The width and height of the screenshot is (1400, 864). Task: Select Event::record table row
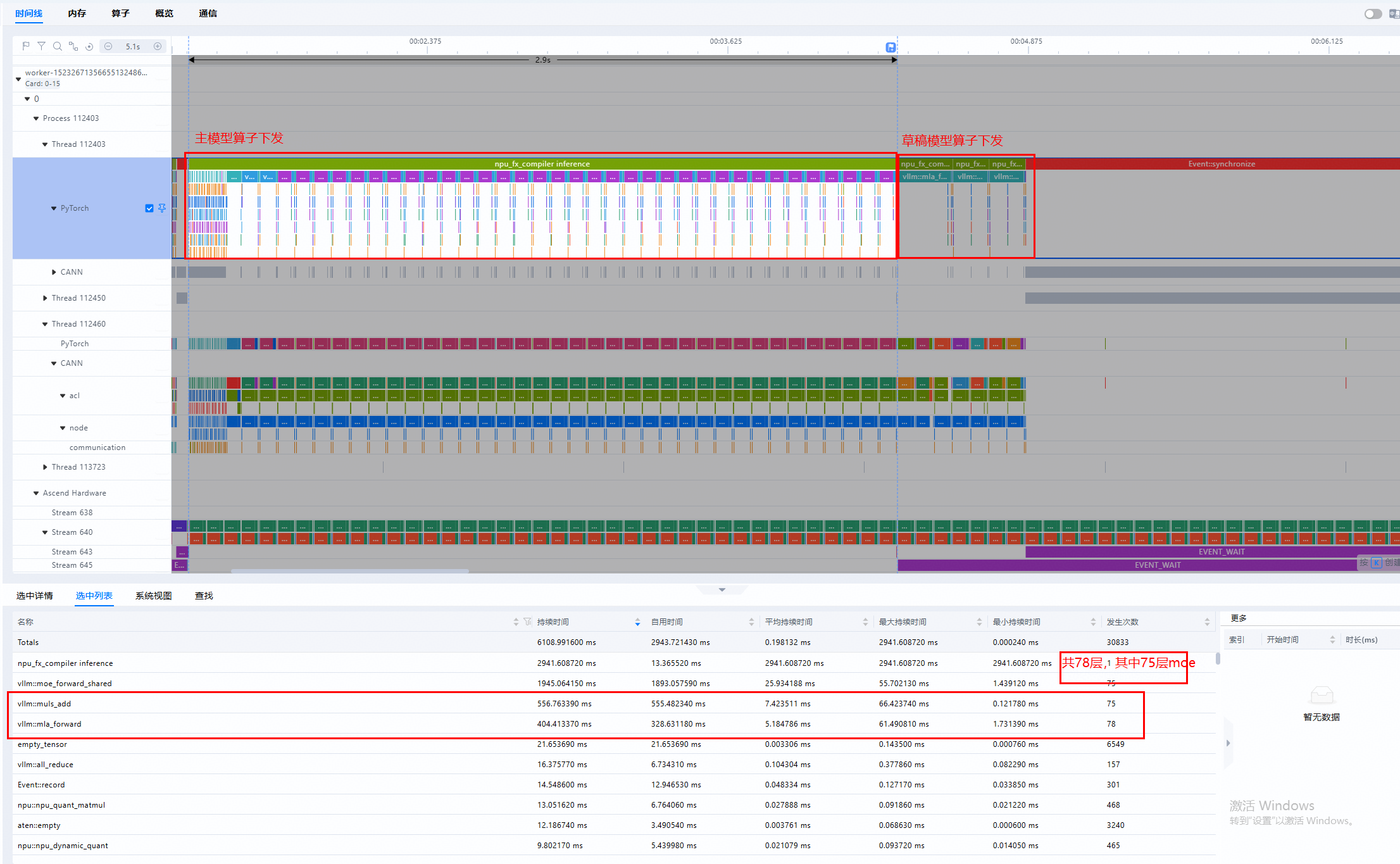(614, 785)
